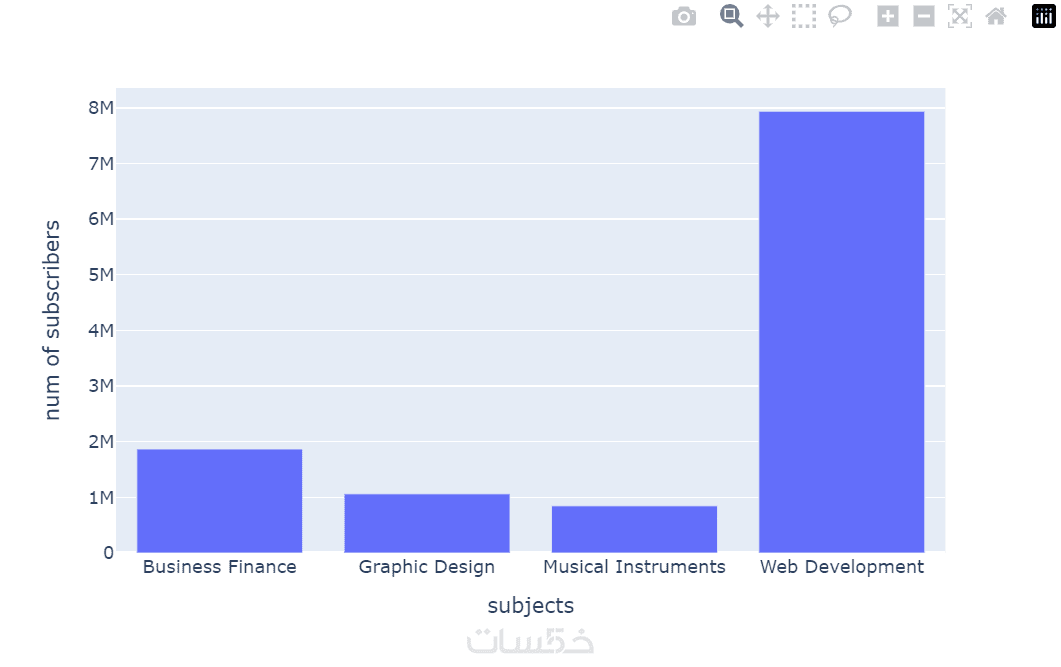
Task: Download plot as PNG camera icon
Action: (x=684, y=17)
